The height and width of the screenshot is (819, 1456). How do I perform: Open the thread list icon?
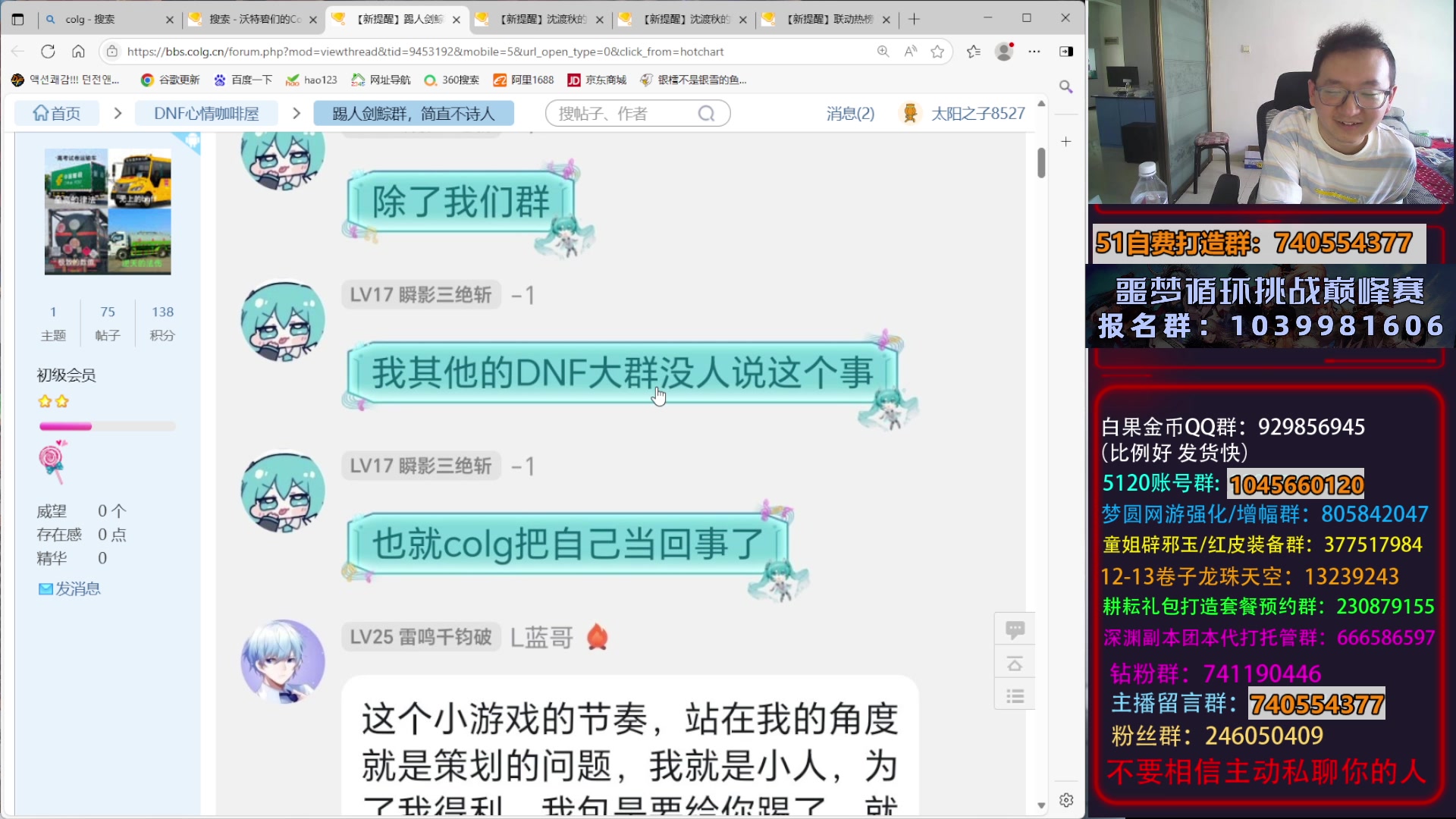pyautogui.click(x=1015, y=696)
